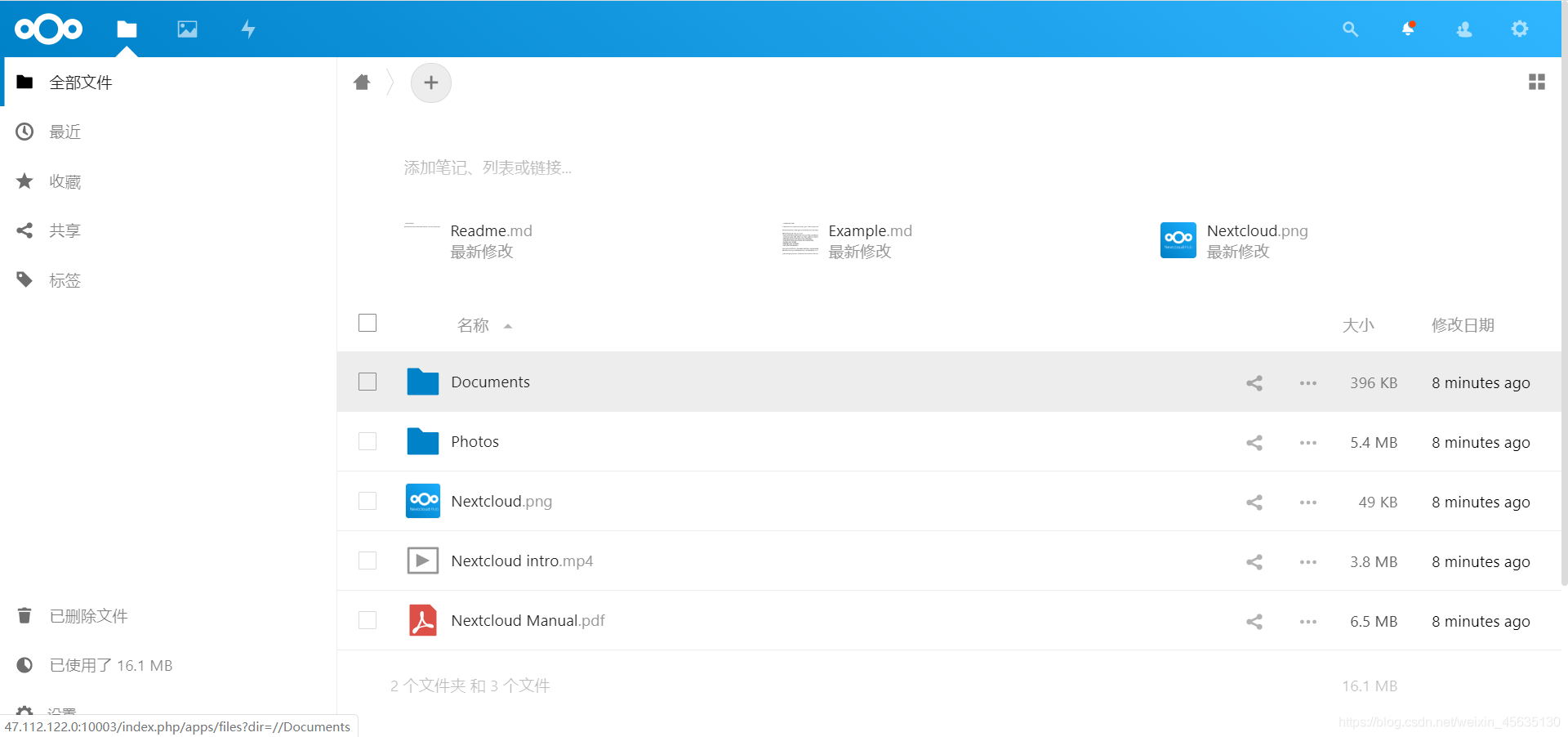
Task: Check the Documents folder checkbox
Action: pos(367,382)
